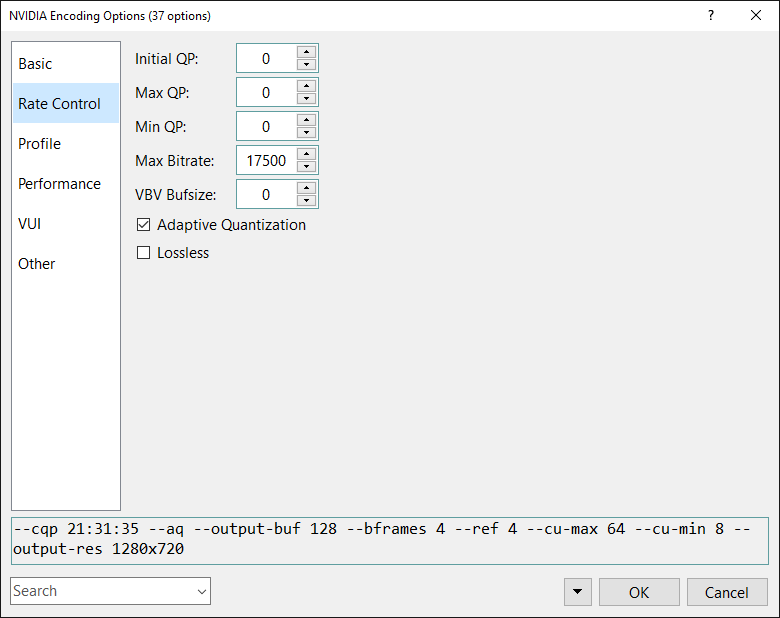Click the VBV Bufsize number field
Image resolution: width=780 pixels, height=618 pixels.
point(267,194)
